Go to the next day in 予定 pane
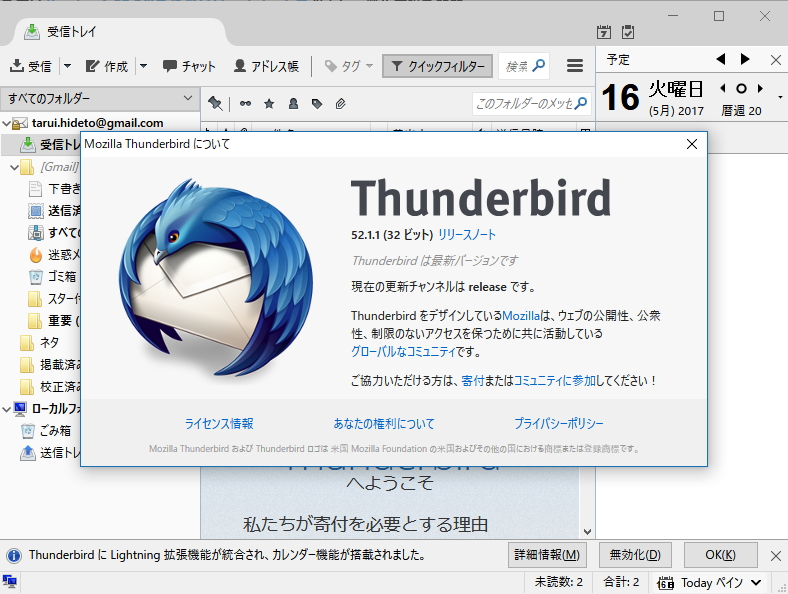788x594 pixels. (745, 59)
